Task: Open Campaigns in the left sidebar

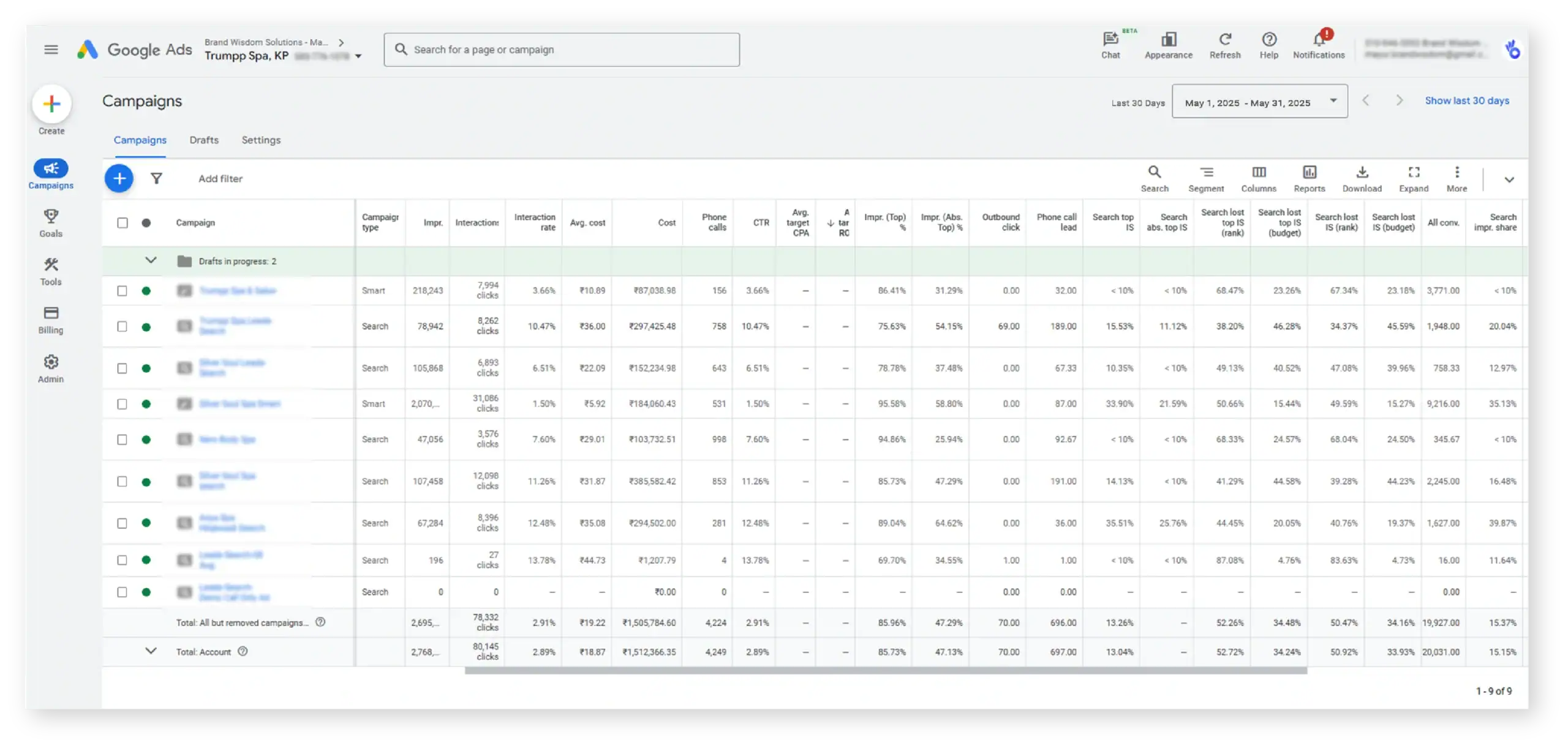Action: coord(51,174)
